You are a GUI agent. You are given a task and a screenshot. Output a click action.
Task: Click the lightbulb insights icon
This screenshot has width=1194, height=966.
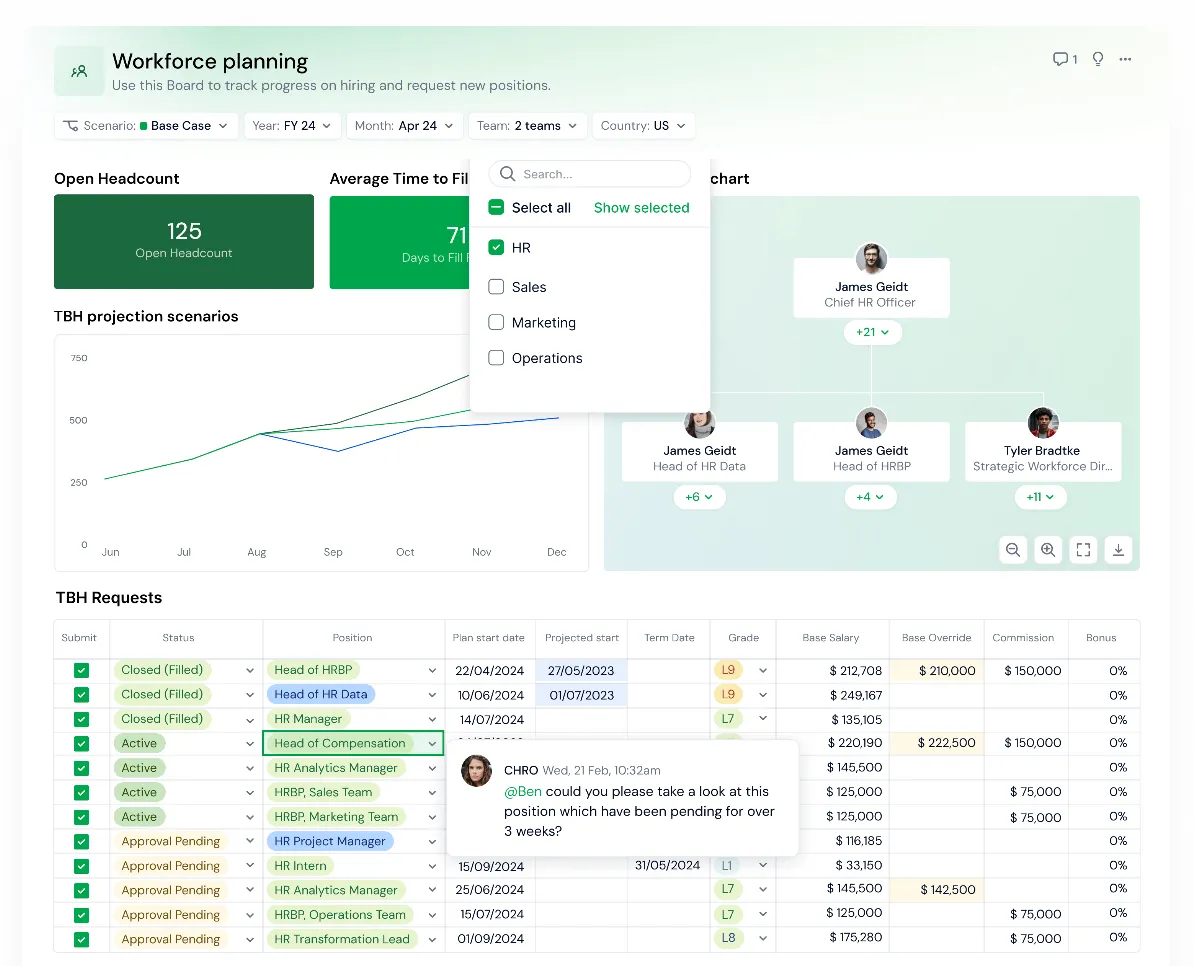click(1097, 59)
